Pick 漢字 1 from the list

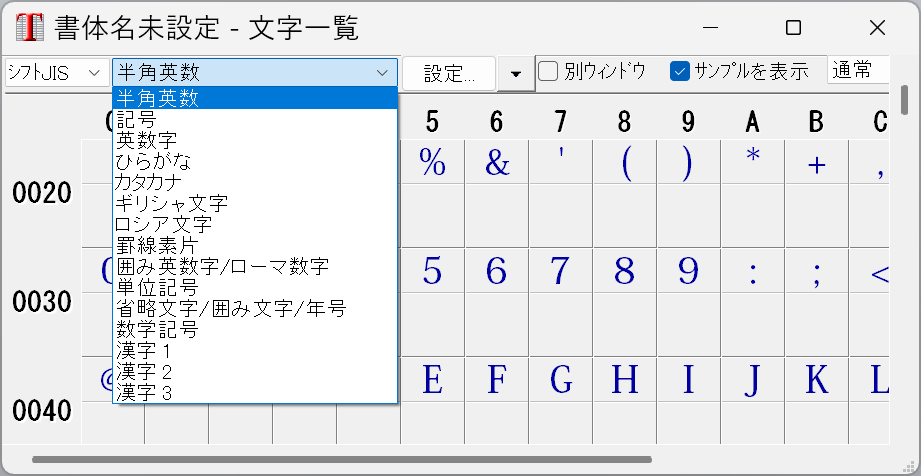tap(144, 351)
